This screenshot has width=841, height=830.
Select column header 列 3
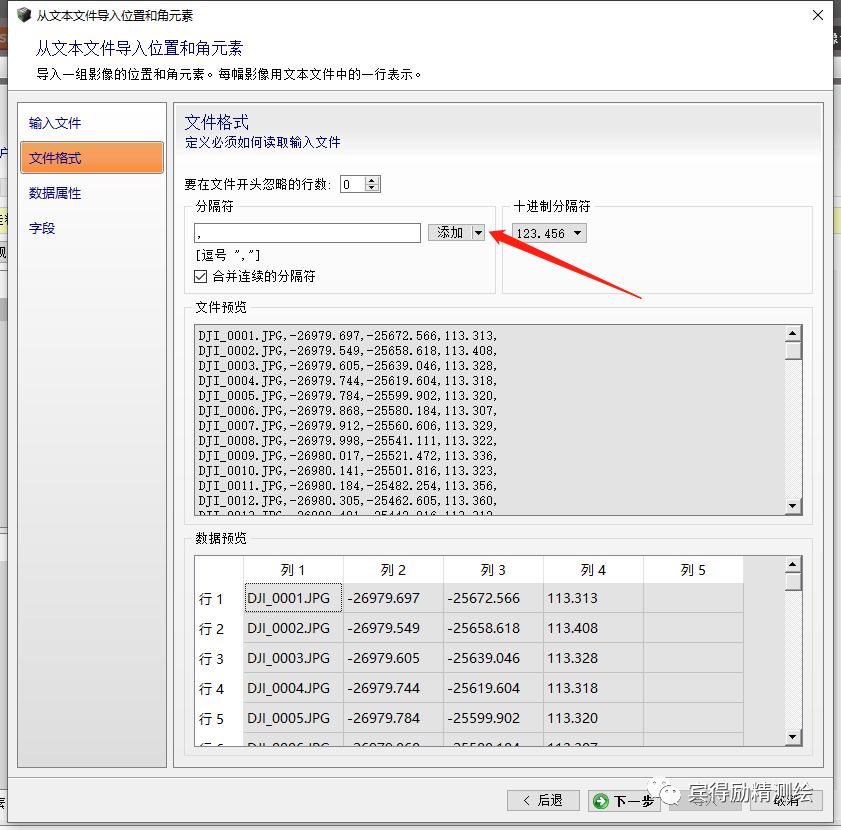493,570
